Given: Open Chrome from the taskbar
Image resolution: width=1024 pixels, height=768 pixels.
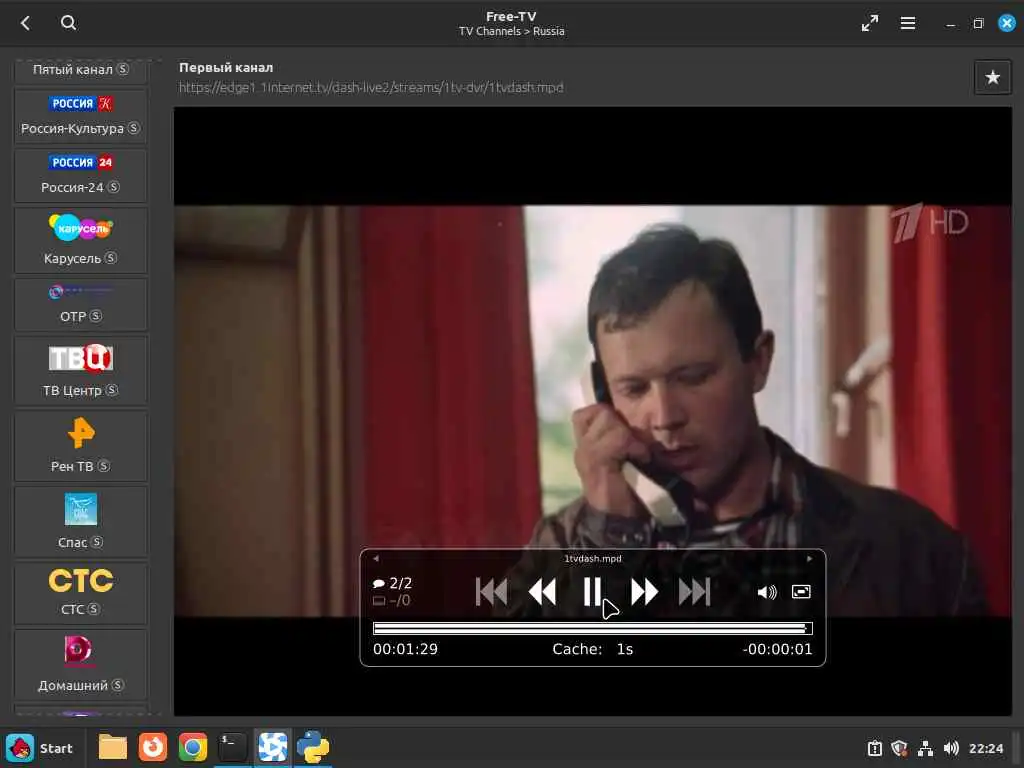Looking at the screenshot, I should coord(193,747).
